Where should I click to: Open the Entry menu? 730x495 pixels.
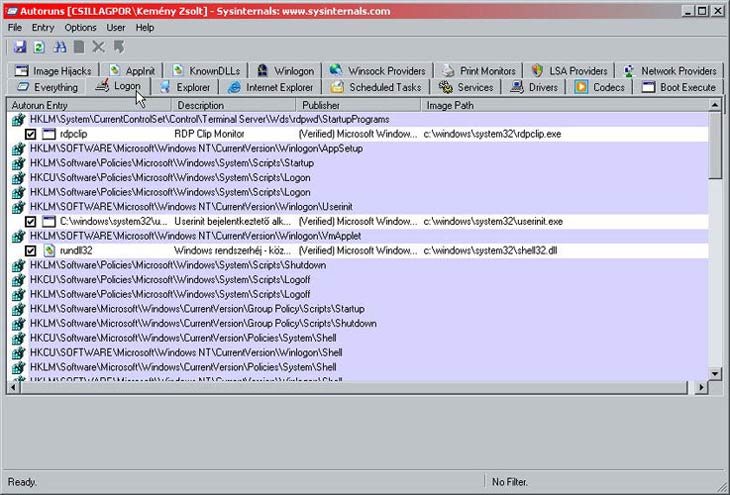[x=42, y=28]
